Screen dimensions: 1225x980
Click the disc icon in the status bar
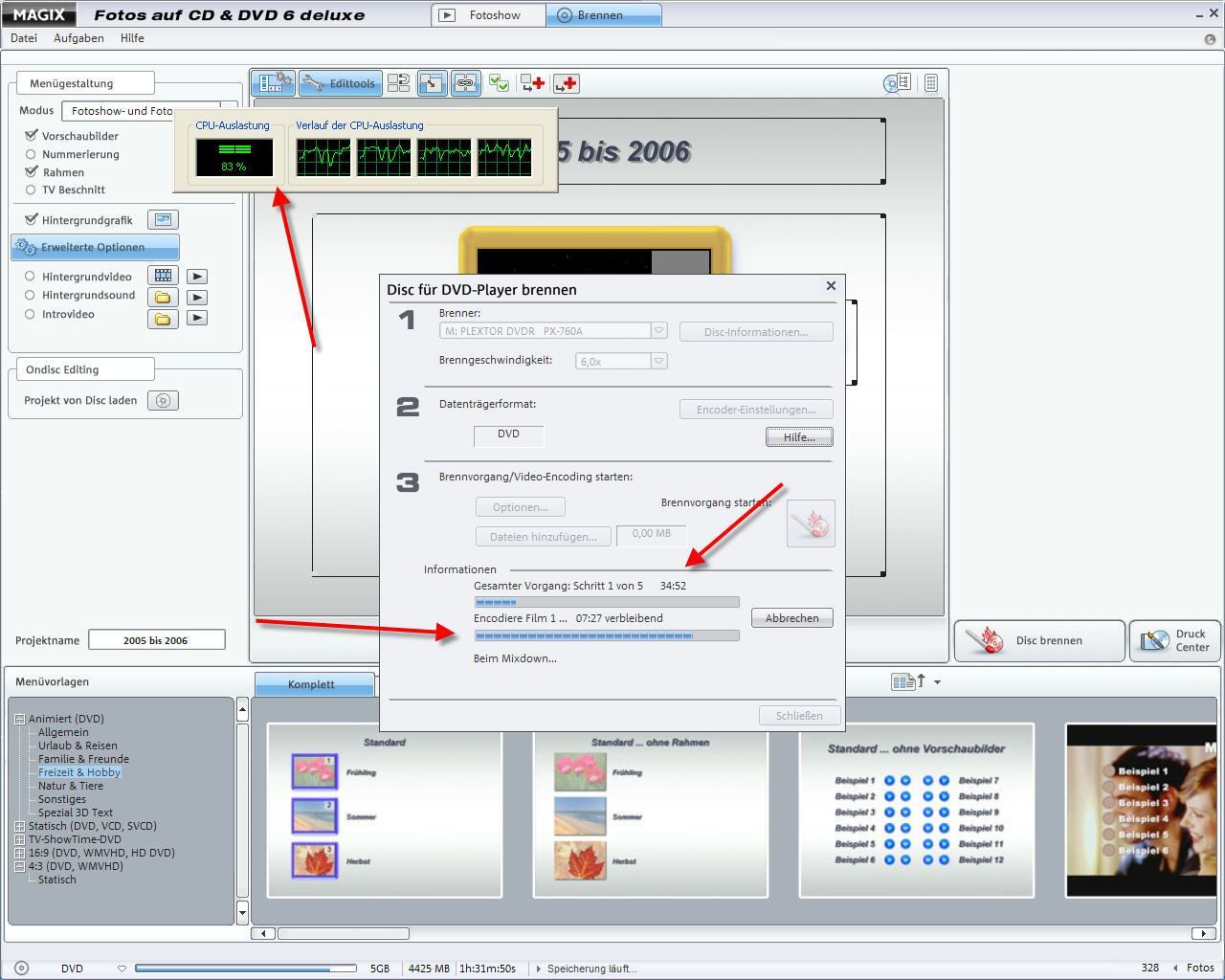pos(22,969)
